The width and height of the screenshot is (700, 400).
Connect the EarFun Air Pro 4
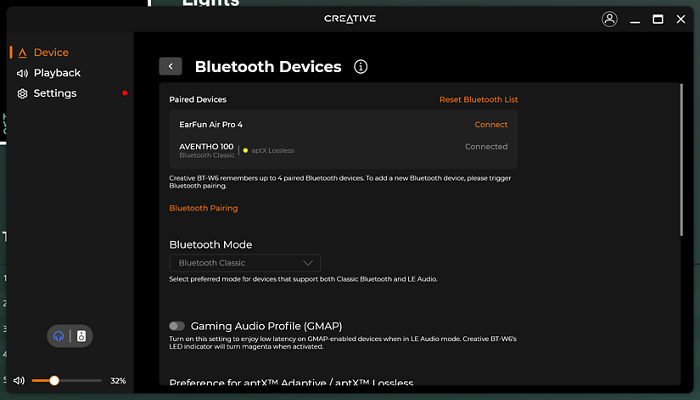[x=491, y=125]
